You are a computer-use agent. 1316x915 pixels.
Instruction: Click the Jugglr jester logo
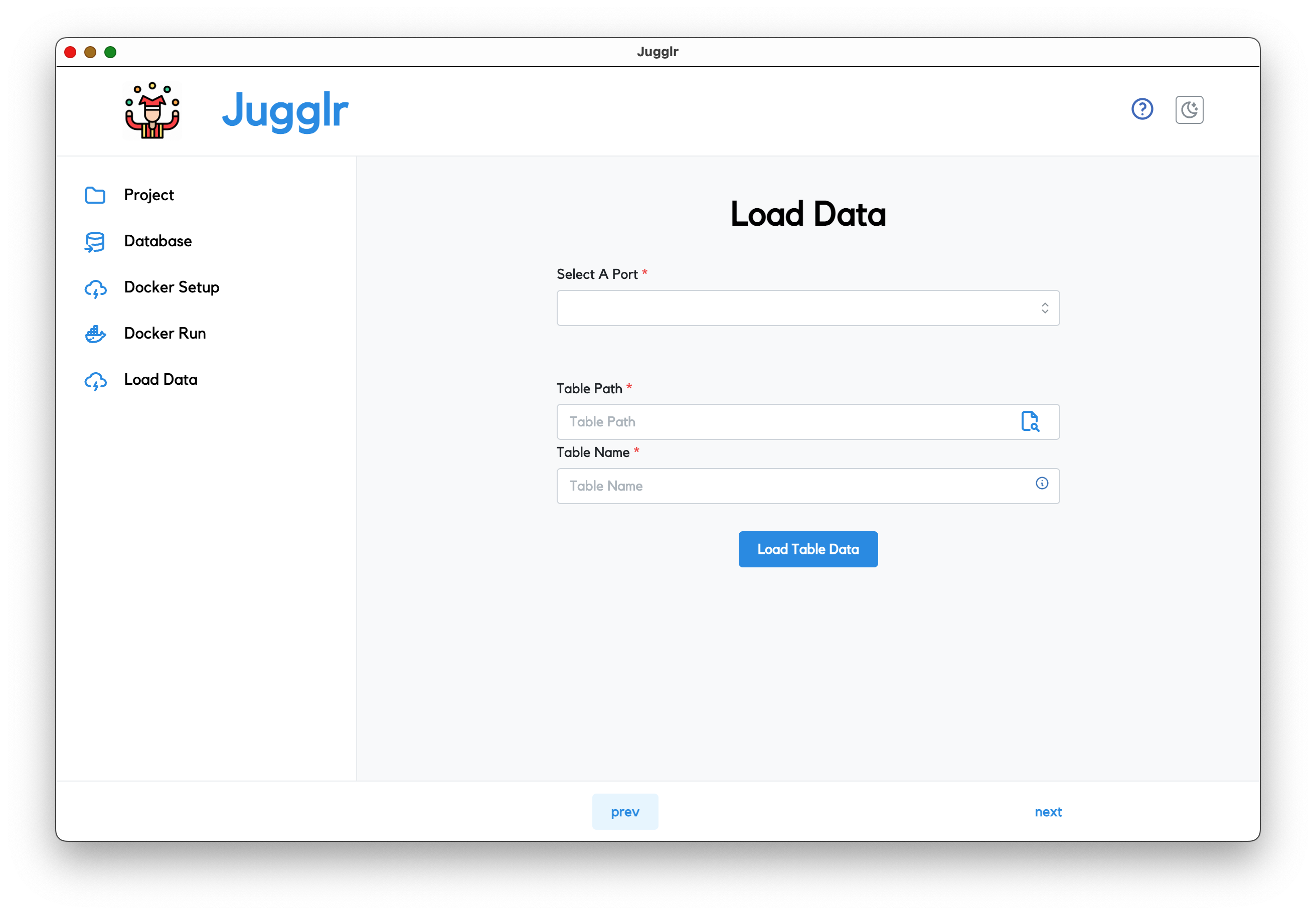point(151,110)
